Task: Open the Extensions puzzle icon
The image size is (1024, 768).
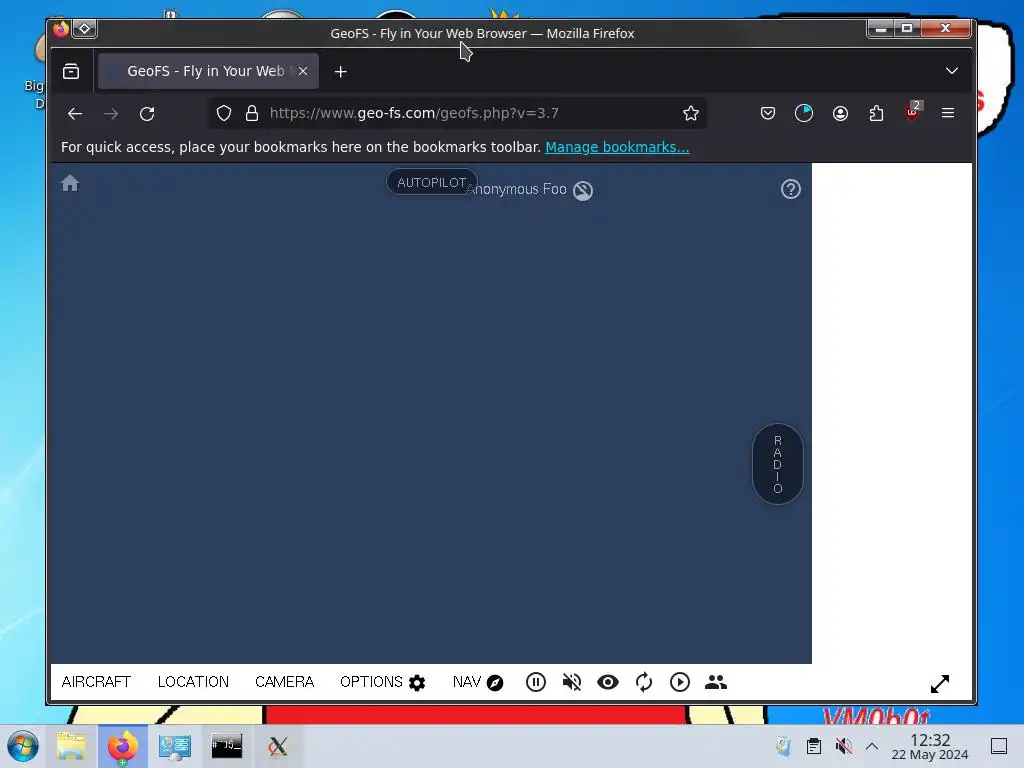Action: [876, 114]
